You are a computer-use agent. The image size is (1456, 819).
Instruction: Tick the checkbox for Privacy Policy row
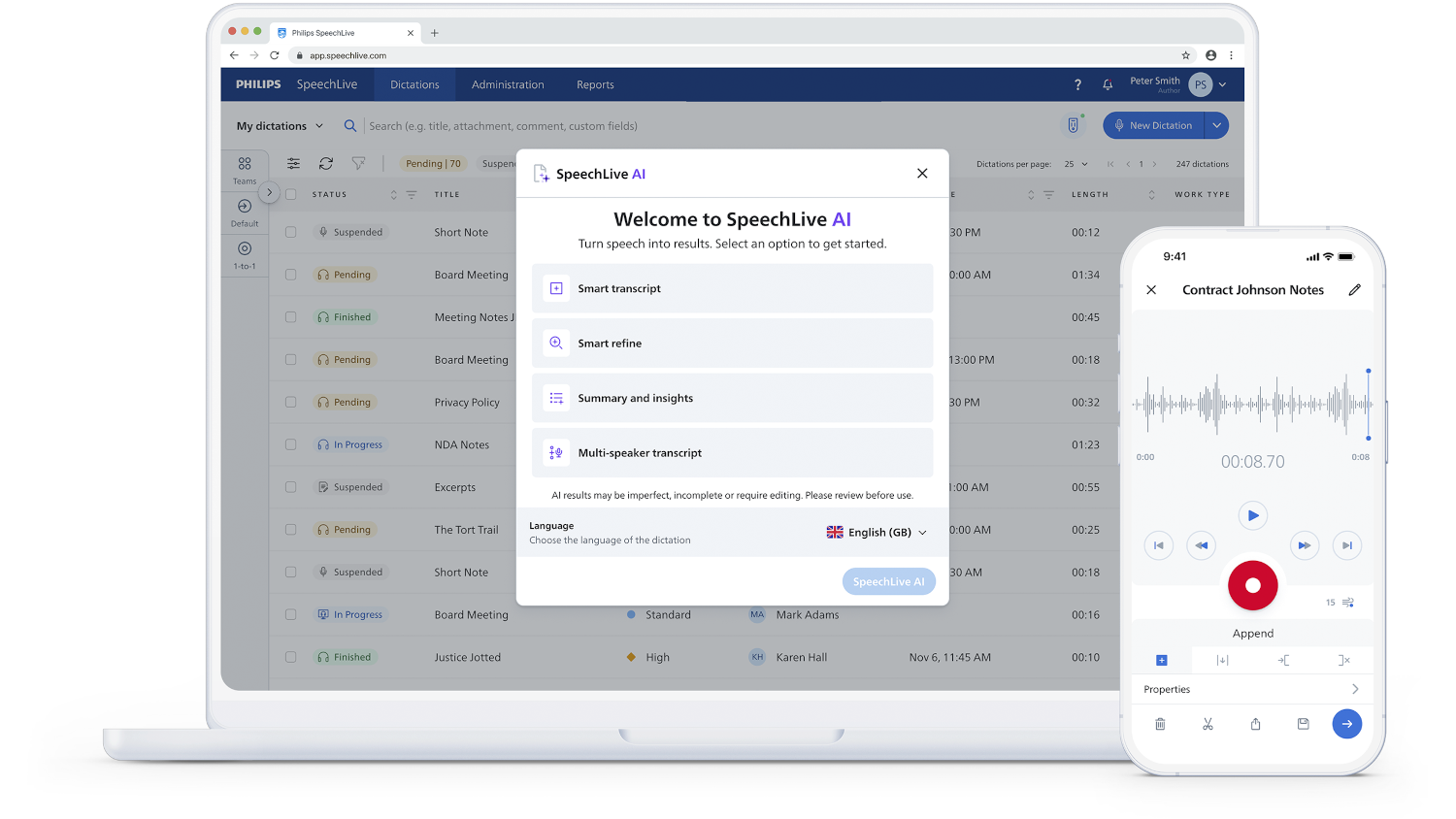(291, 402)
